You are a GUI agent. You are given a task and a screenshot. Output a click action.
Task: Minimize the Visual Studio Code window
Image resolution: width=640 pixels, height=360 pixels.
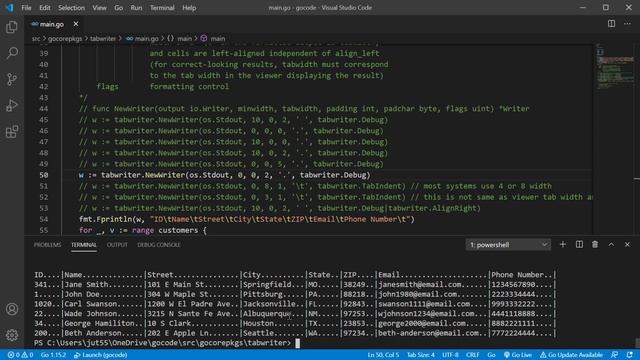pyautogui.click(x=583, y=8)
